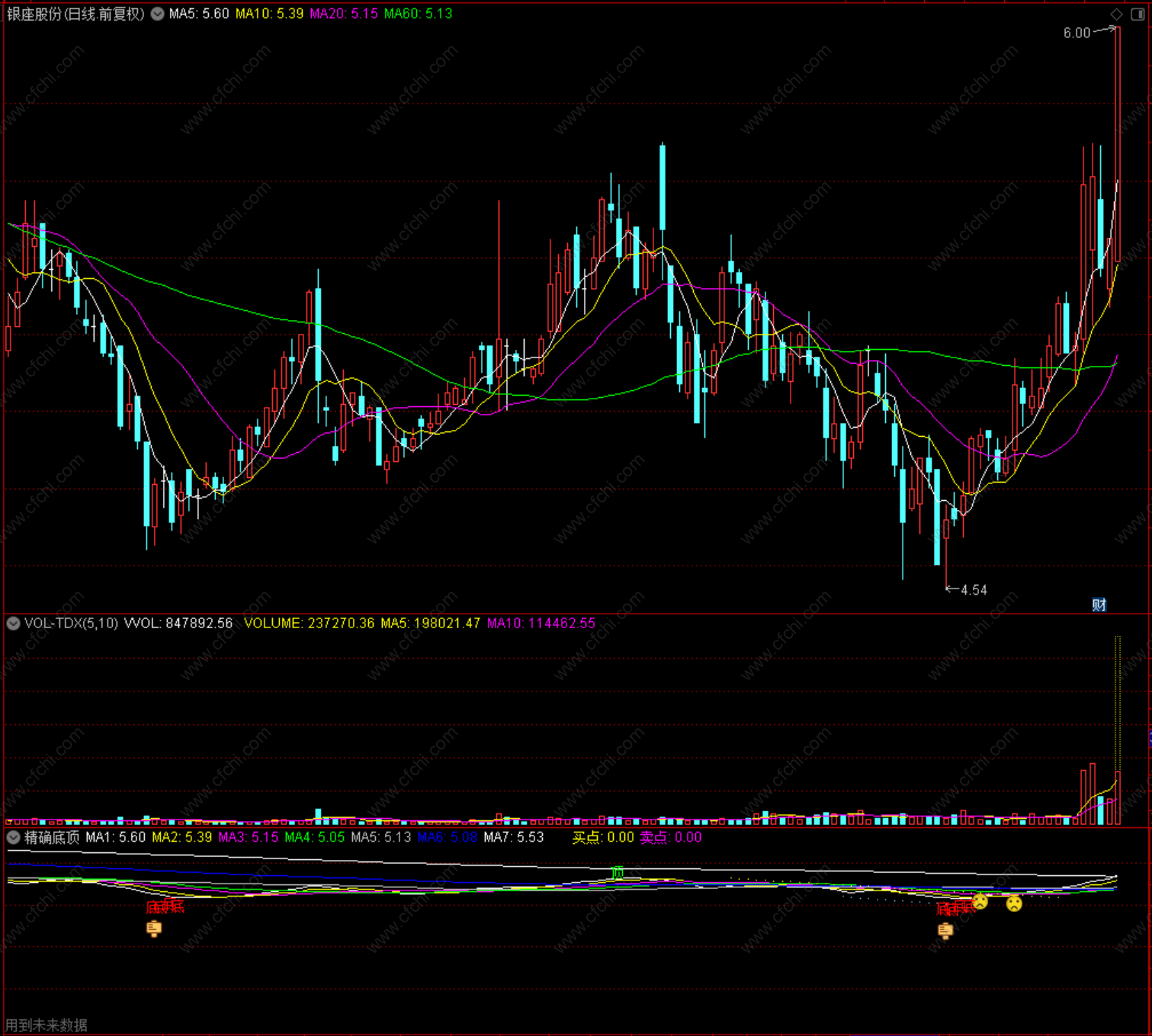The image size is (1152, 1036).
Task: Click the right red 底 bottom signal cluster
Action: pyautogui.click(x=955, y=908)
